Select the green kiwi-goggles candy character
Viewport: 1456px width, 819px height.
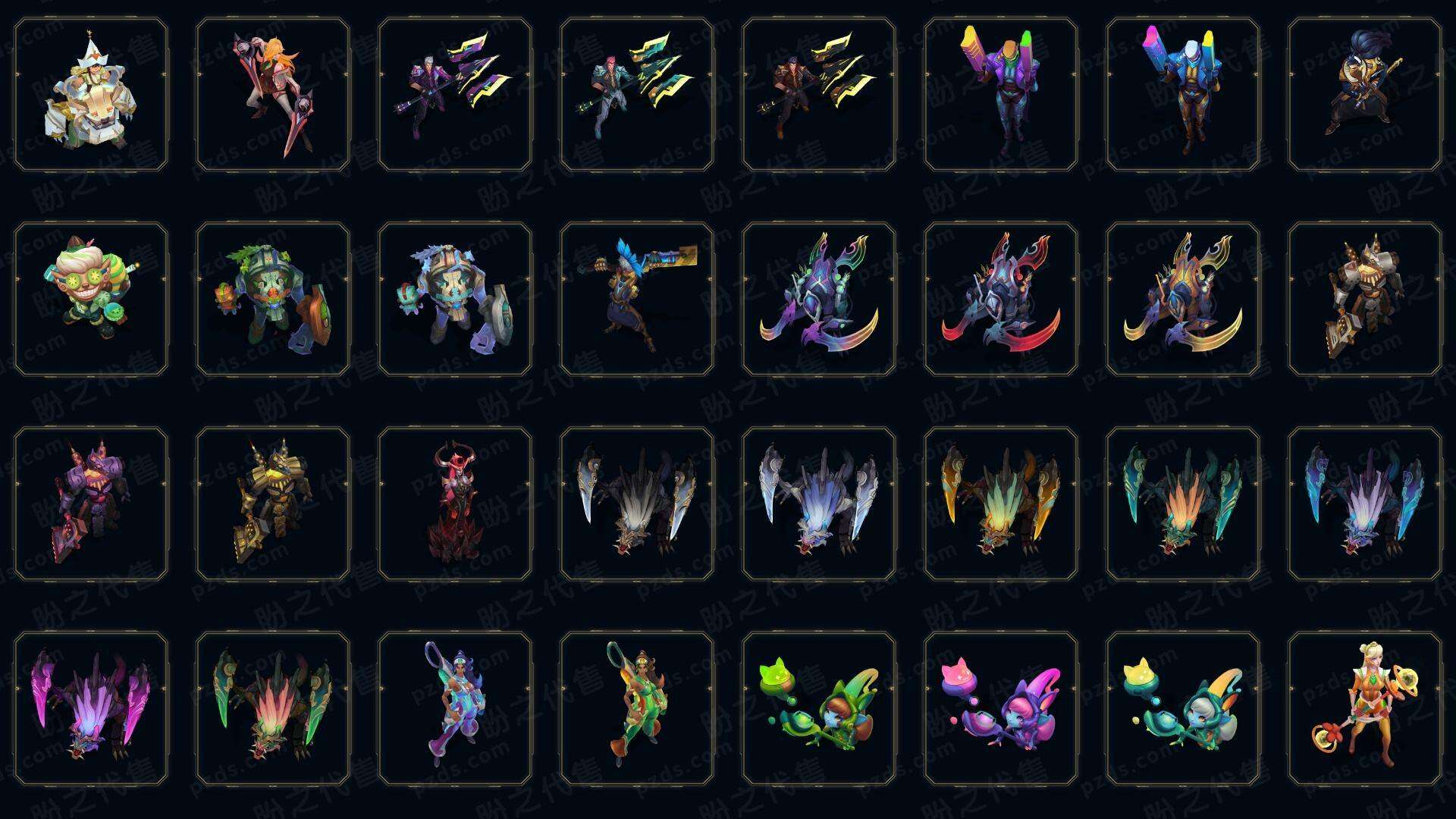(91, 299)
